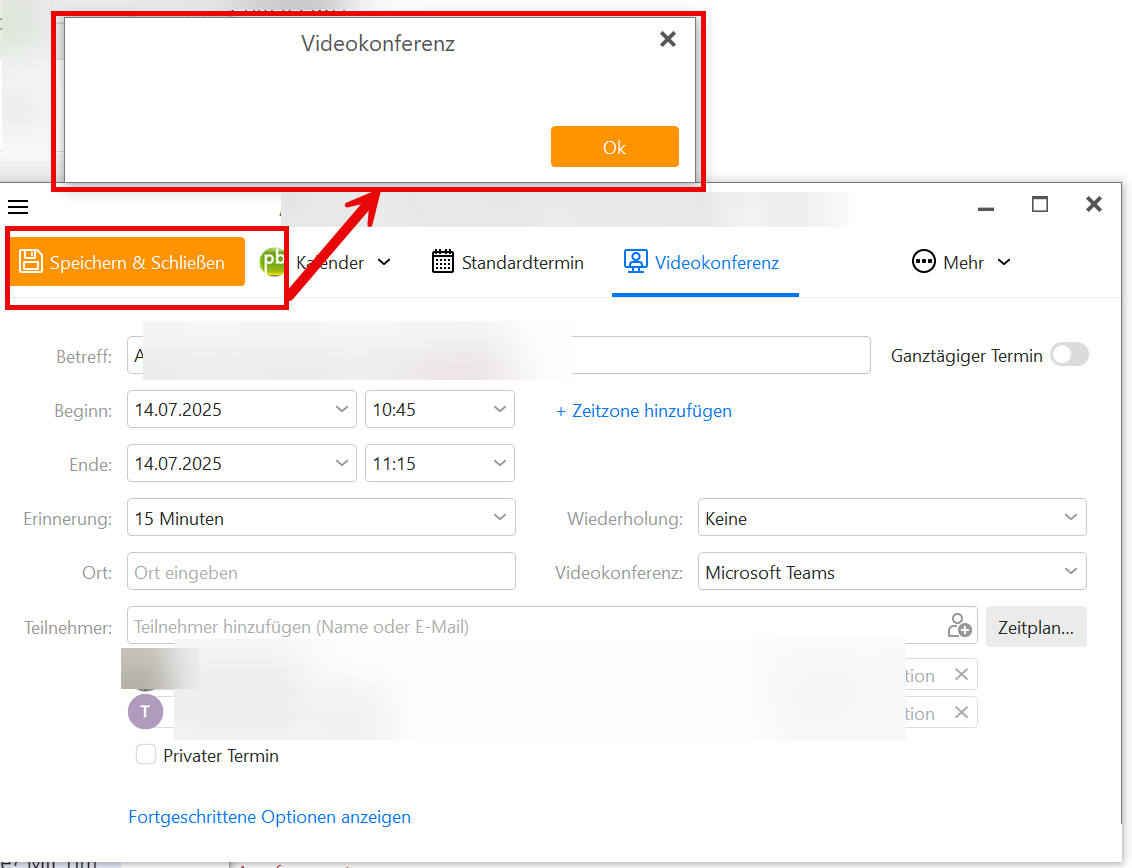Switch to the Videokonferenz tab
1132x868 pixels.
[705, 263]
